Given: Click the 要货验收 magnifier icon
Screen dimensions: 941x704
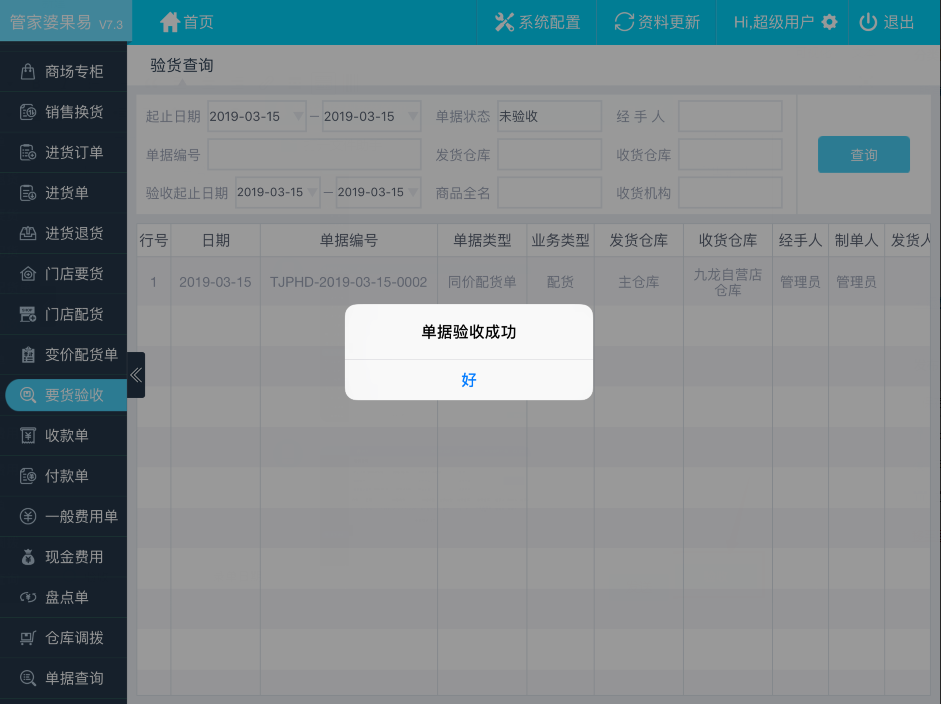Looking at the screenshot, I should click(x=28, y=395).
